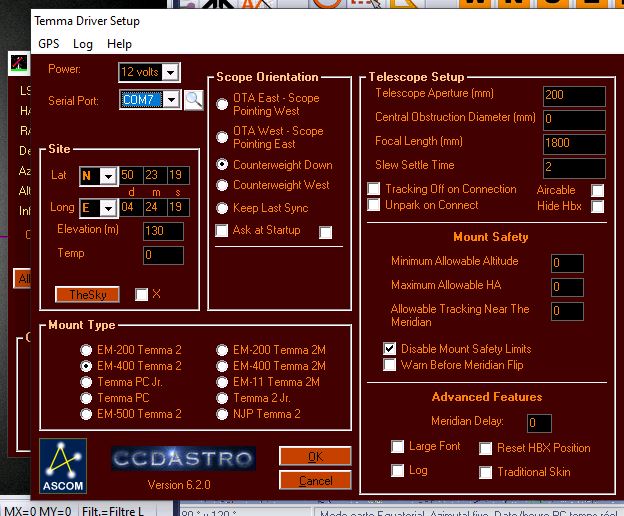The height and width of the screenshot is (516, 624).
Task: Open the Help menu
Action: (119, 44)
